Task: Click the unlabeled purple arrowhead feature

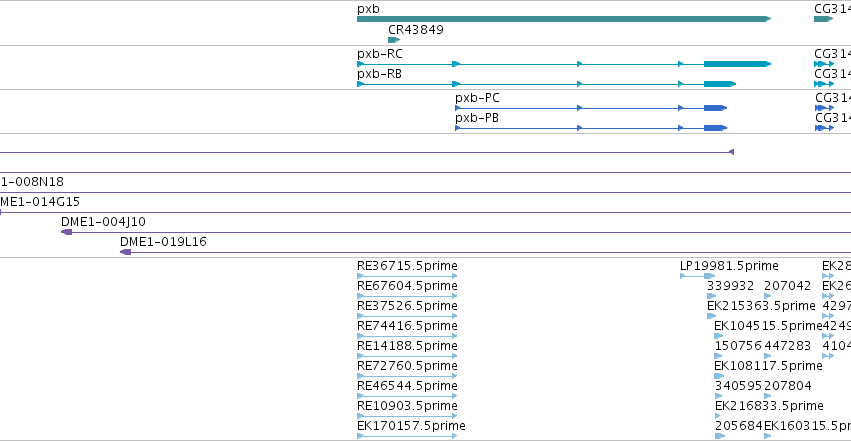Action: (731, 152)
